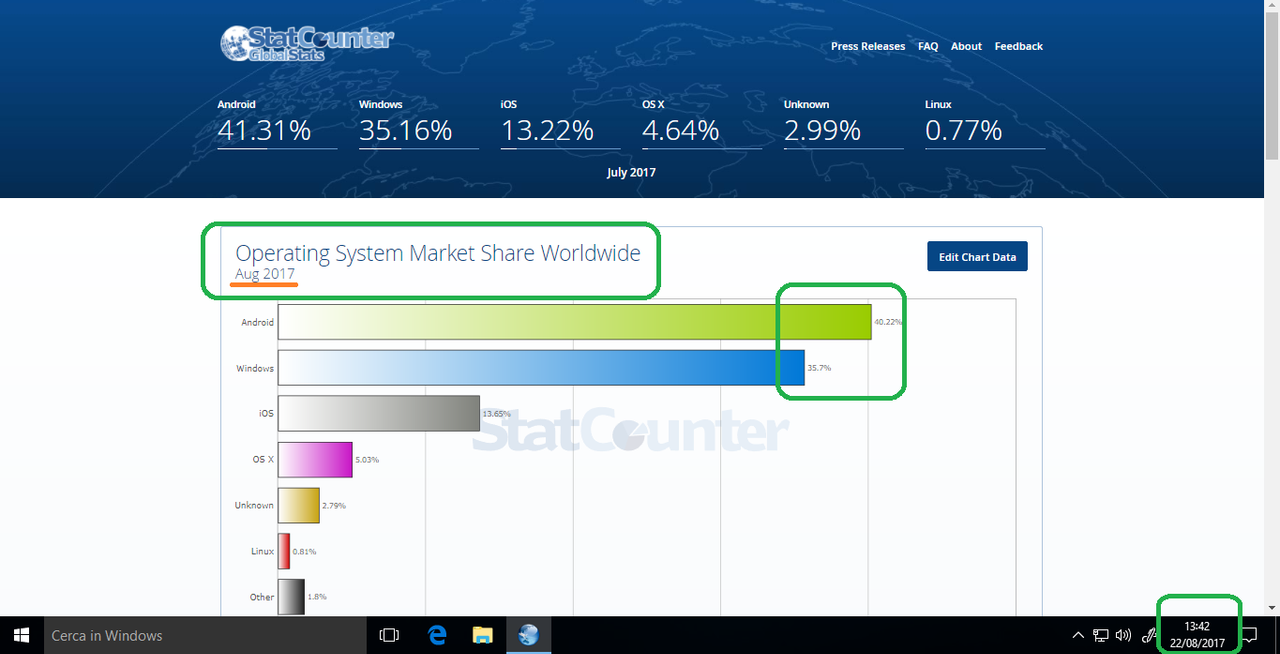Open the volume control tray icon

click(1123, 635)
